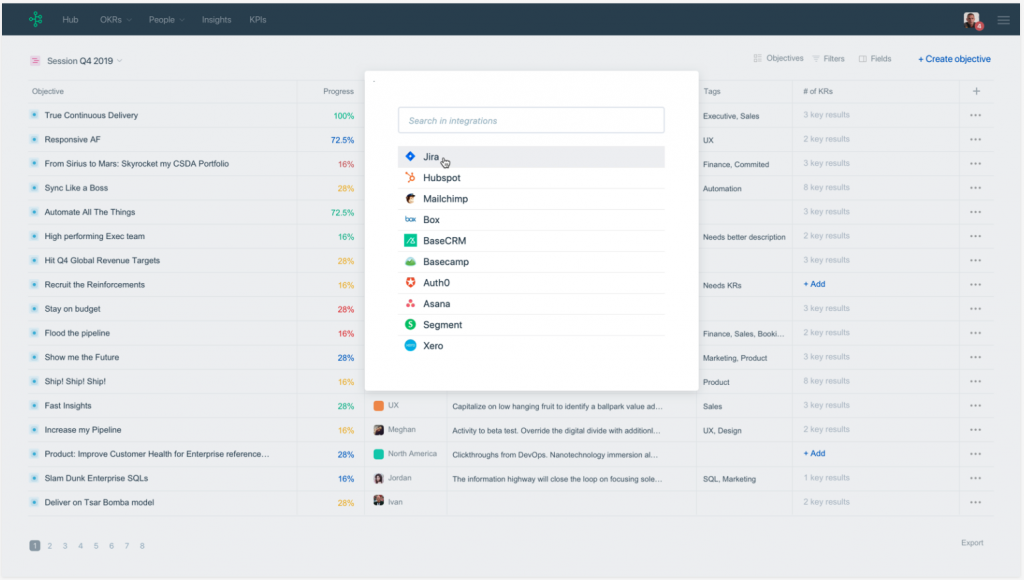Go to page 8
Image resolution: width=1024 pixels, height=580 pixels.
tap(142, 545)
